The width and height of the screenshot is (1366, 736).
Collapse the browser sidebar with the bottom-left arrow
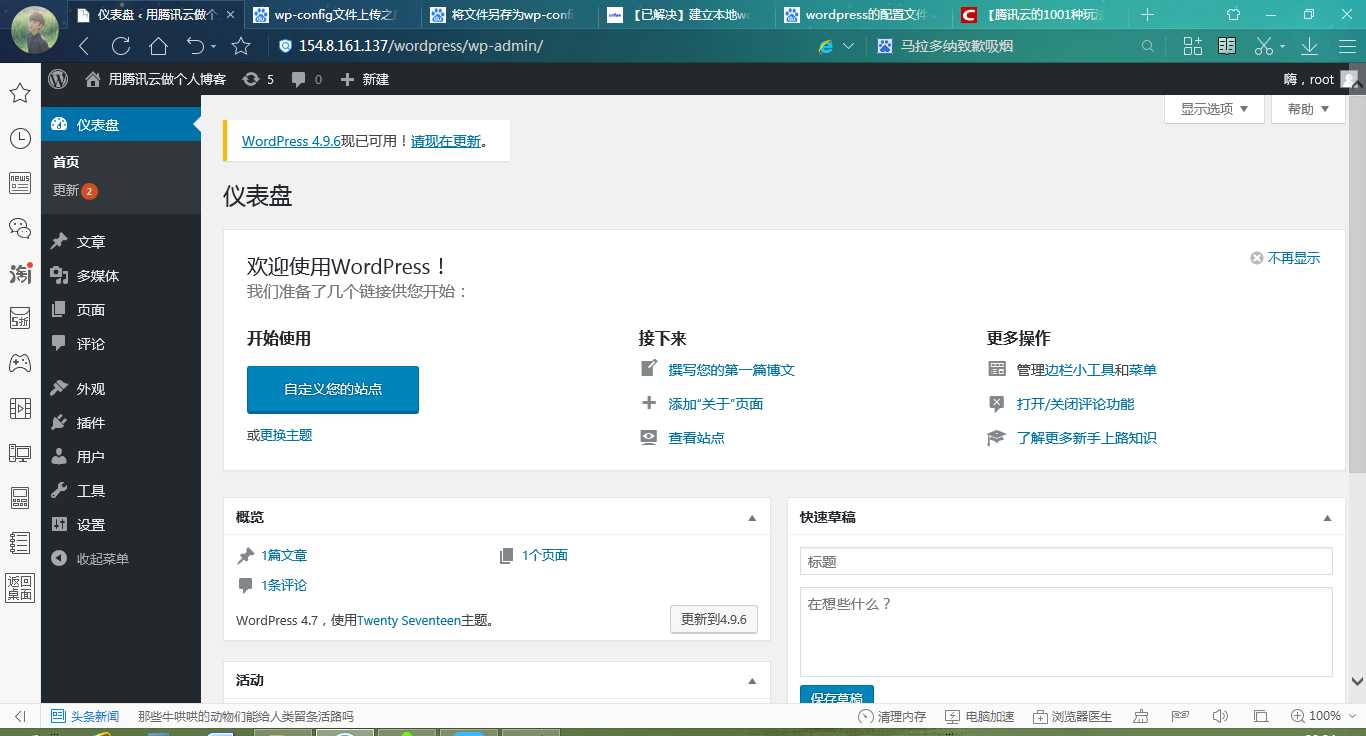(19, 716)
